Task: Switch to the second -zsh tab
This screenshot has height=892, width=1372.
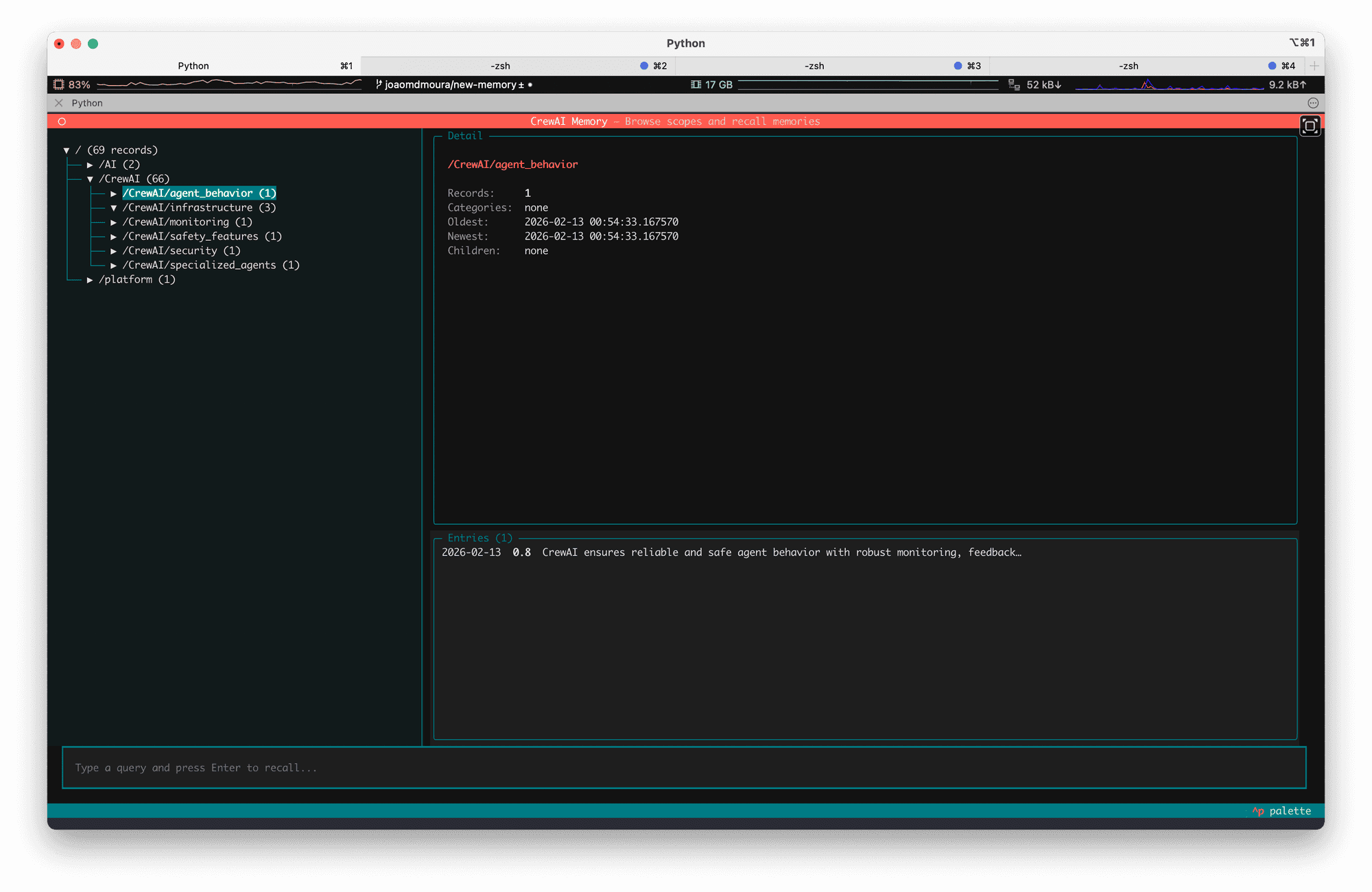Action: pos(814,66)
